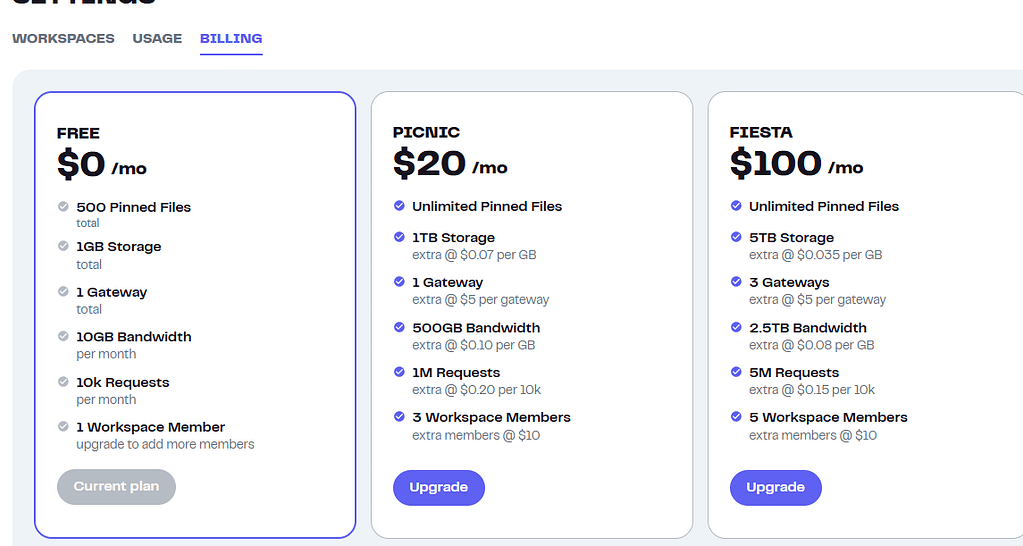Open the Workspaces tab
This screenshot has height=546, width=1023.
pos(63,39)
